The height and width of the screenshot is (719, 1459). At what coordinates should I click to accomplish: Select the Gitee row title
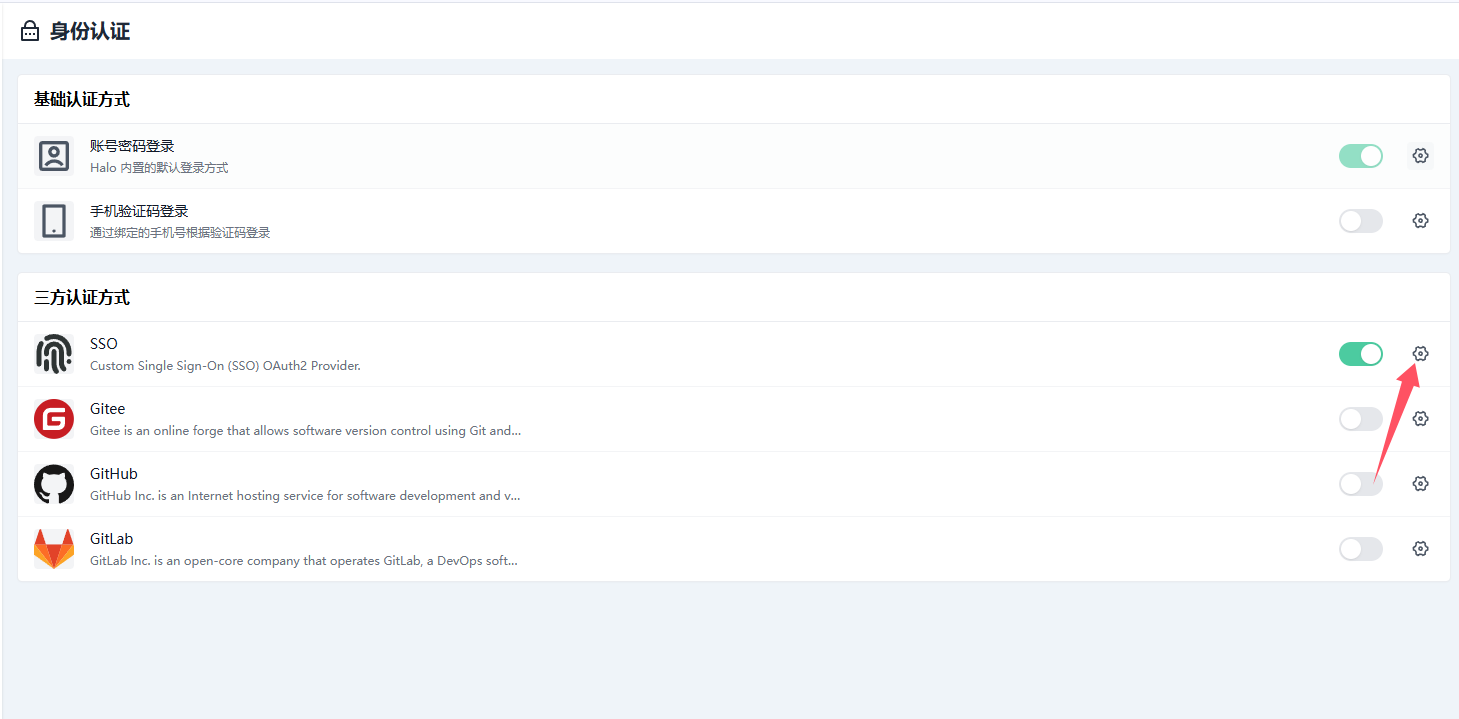tap(108, 409)
